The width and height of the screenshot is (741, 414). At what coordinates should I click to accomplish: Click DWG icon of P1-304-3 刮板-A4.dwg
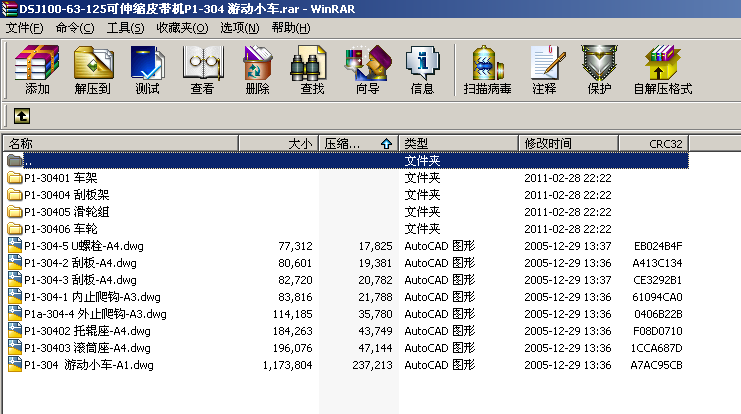coord(15,279)
